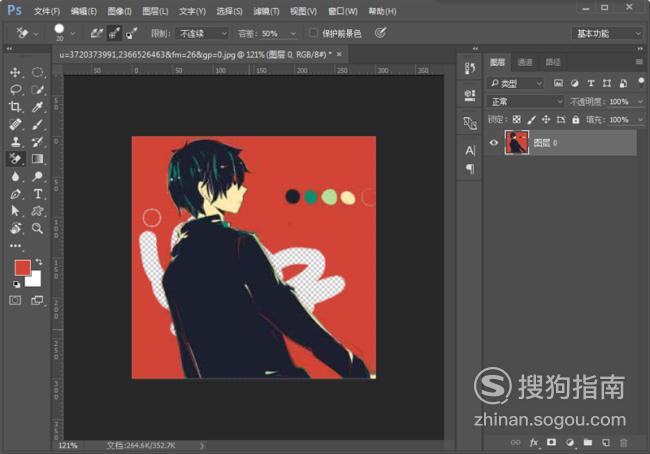
Task: Switch to the Channels tab
Action: pos(525,62)
